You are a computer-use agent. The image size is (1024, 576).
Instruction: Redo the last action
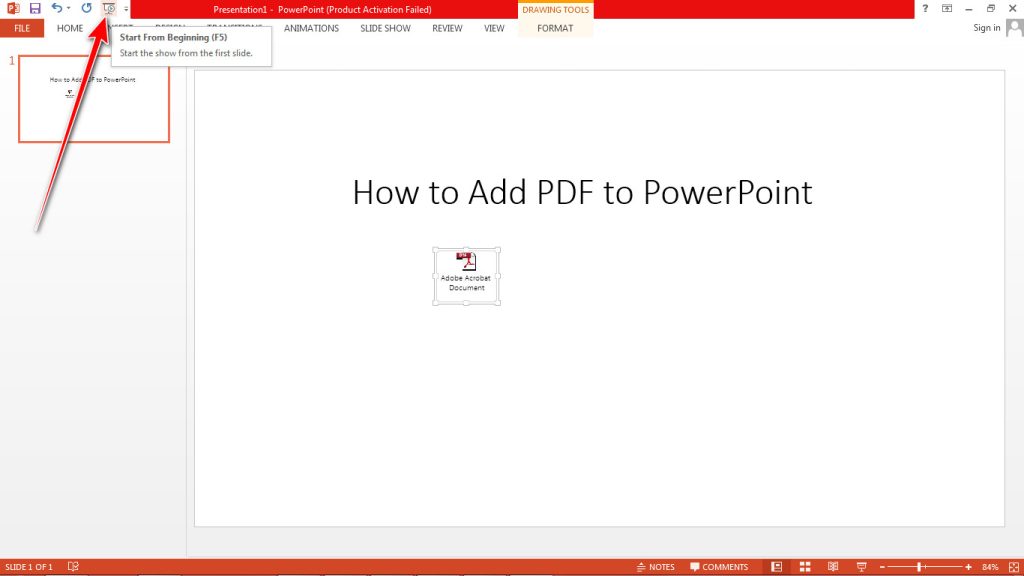[x=85, y=8]
